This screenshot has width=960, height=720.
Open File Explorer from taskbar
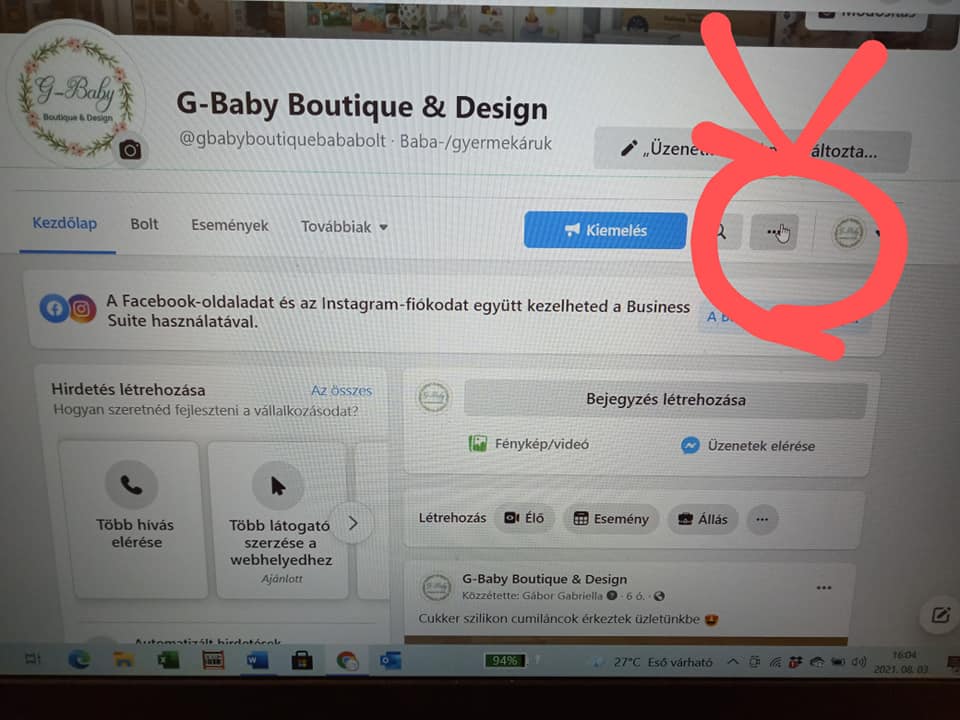124,660
